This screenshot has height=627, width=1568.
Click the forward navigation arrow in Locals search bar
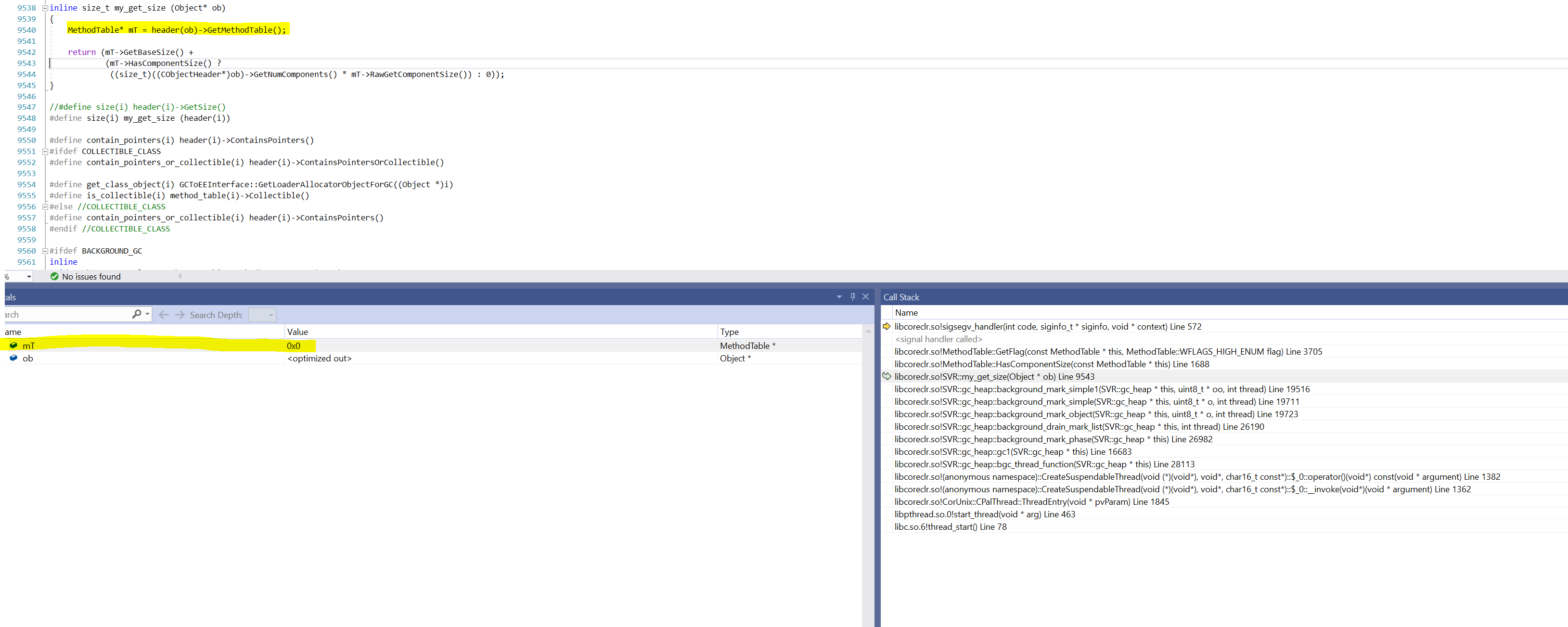coord(180,314)
